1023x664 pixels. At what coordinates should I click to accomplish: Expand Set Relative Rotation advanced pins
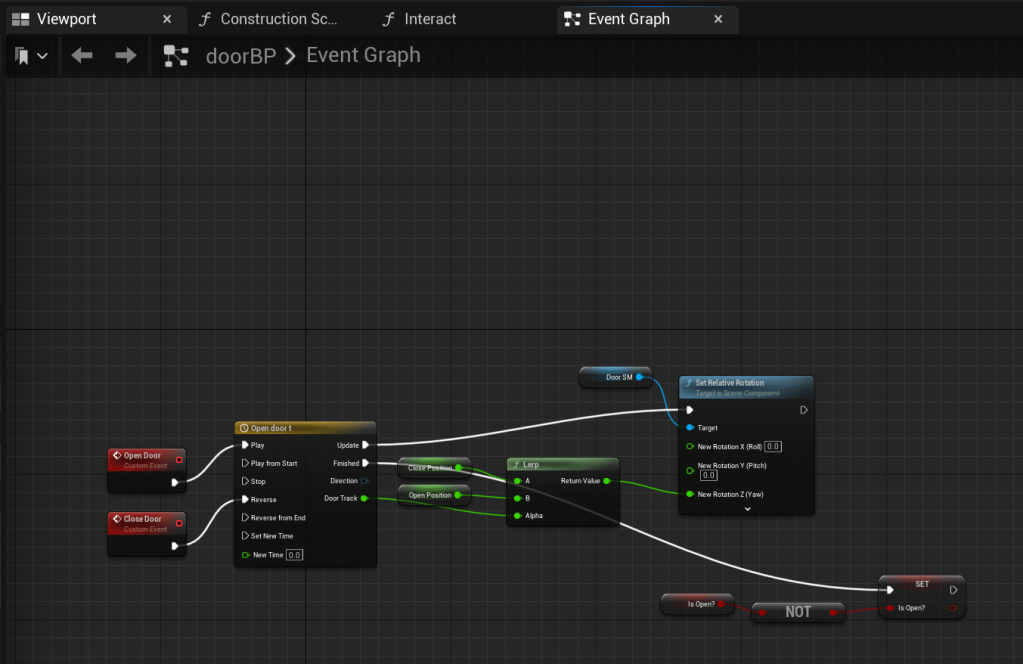coord(746,508)
